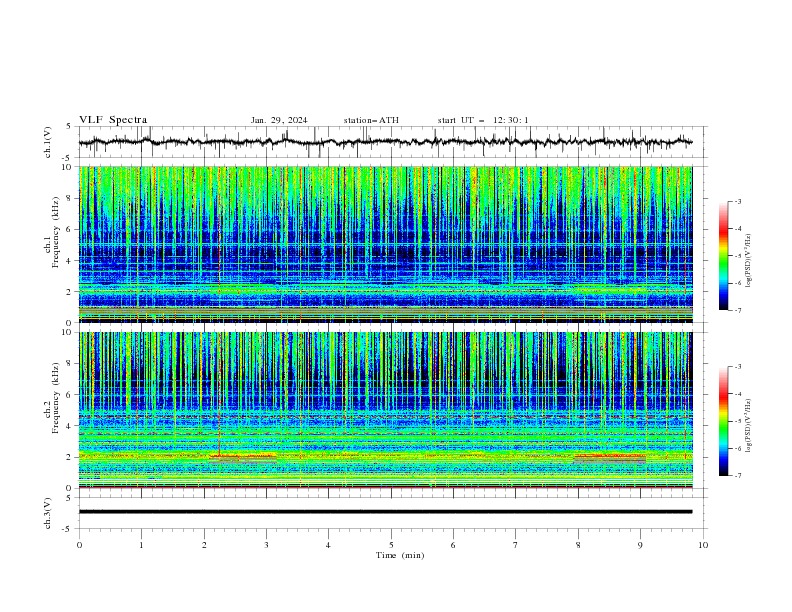The width and height of the screenshot is (792, 612).
Task: Click the ch.1 PSD color scale bar
Action: coord(723,256)
